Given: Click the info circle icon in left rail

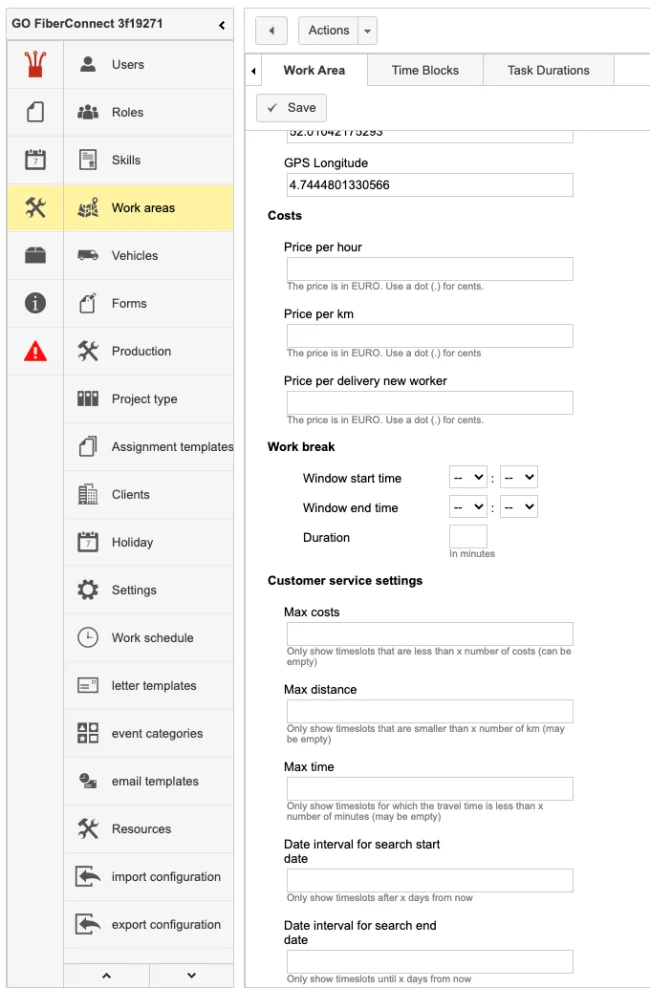Looking at the screenshot, I should click(35, 303).
